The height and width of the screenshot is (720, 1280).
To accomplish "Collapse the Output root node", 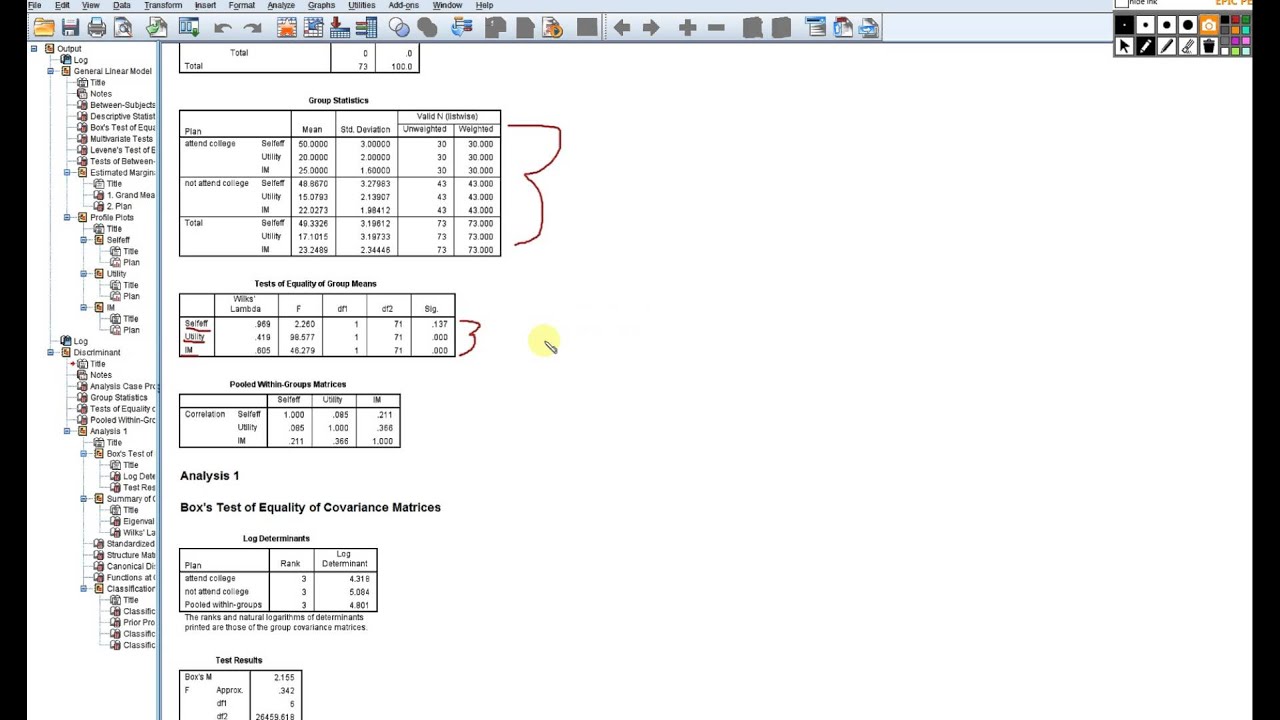I will point(33,48).
